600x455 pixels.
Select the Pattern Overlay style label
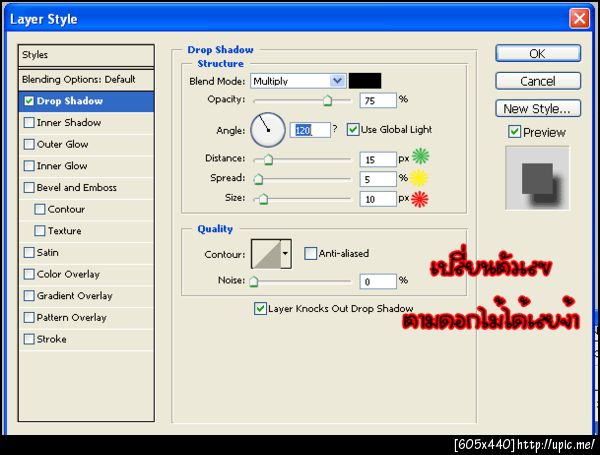point(72,318)
